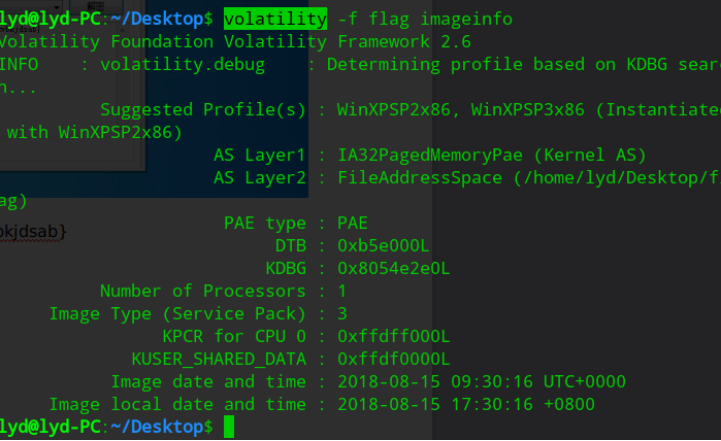Select 'Volatility Foundation Volatility Framework 2.6' line

point(235,42)
